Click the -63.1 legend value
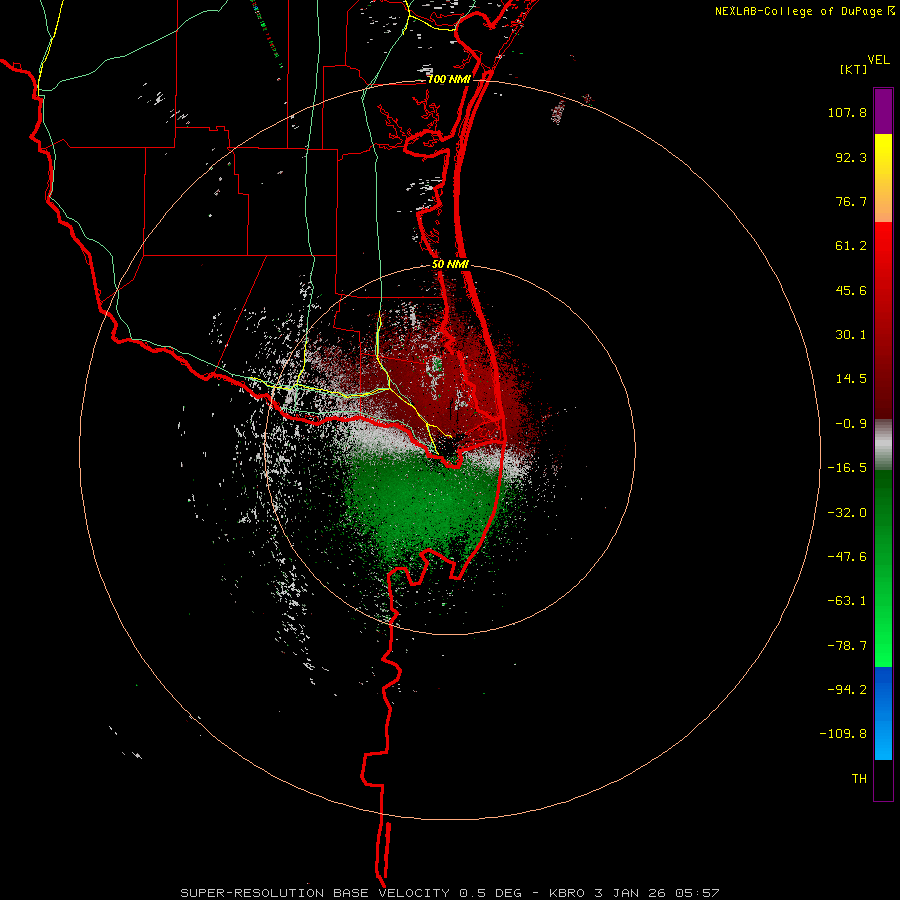This screenshot has height=900, width=900. pos(847,601)
